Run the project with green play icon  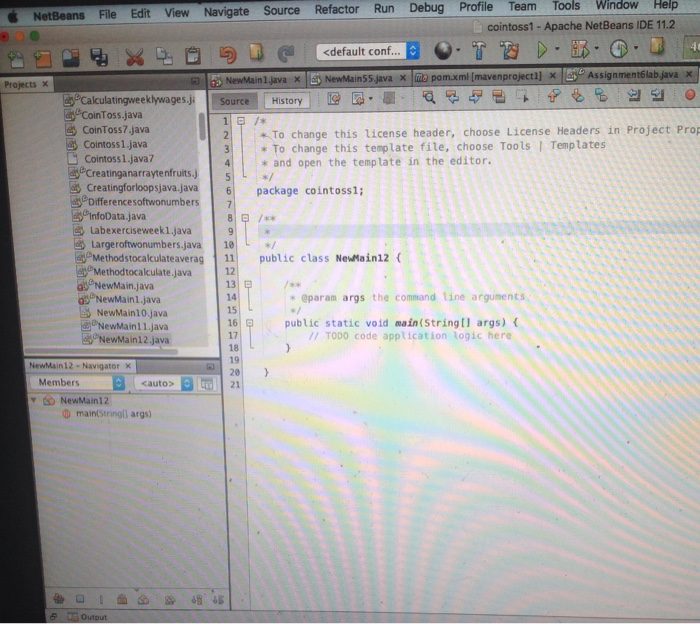(x=542, y=49)
